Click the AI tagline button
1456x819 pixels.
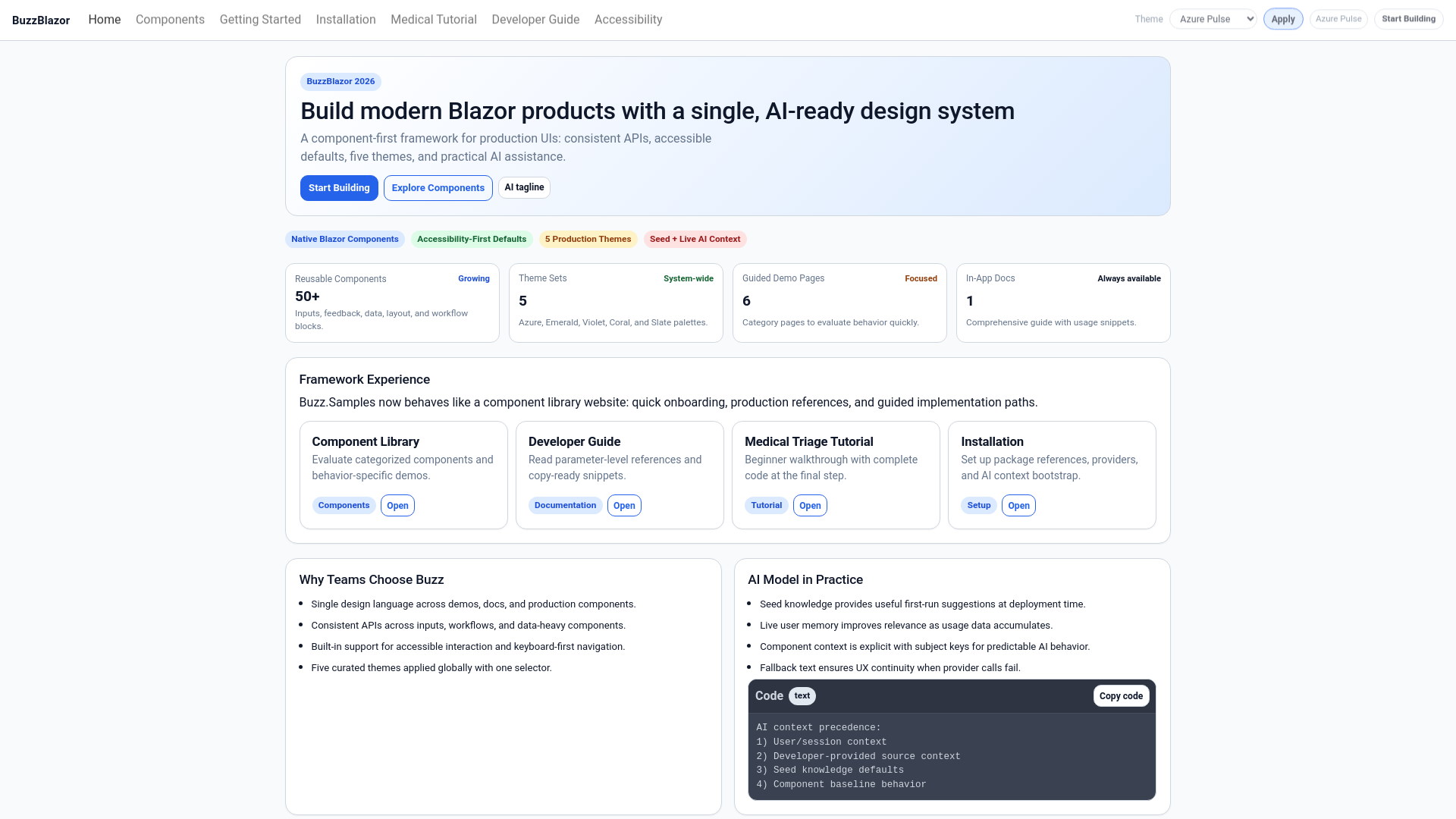pyautogui.click(x=524, y=187)
